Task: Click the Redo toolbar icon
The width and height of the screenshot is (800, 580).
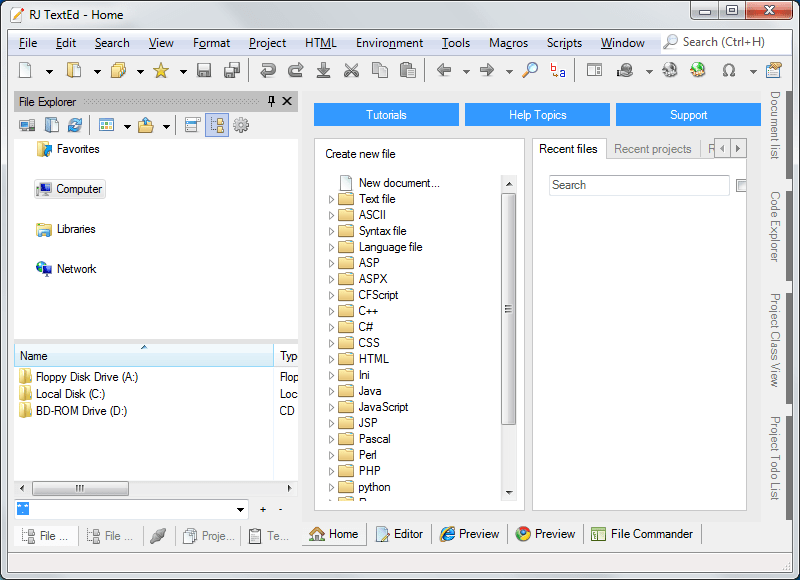Action: [295, 70]
